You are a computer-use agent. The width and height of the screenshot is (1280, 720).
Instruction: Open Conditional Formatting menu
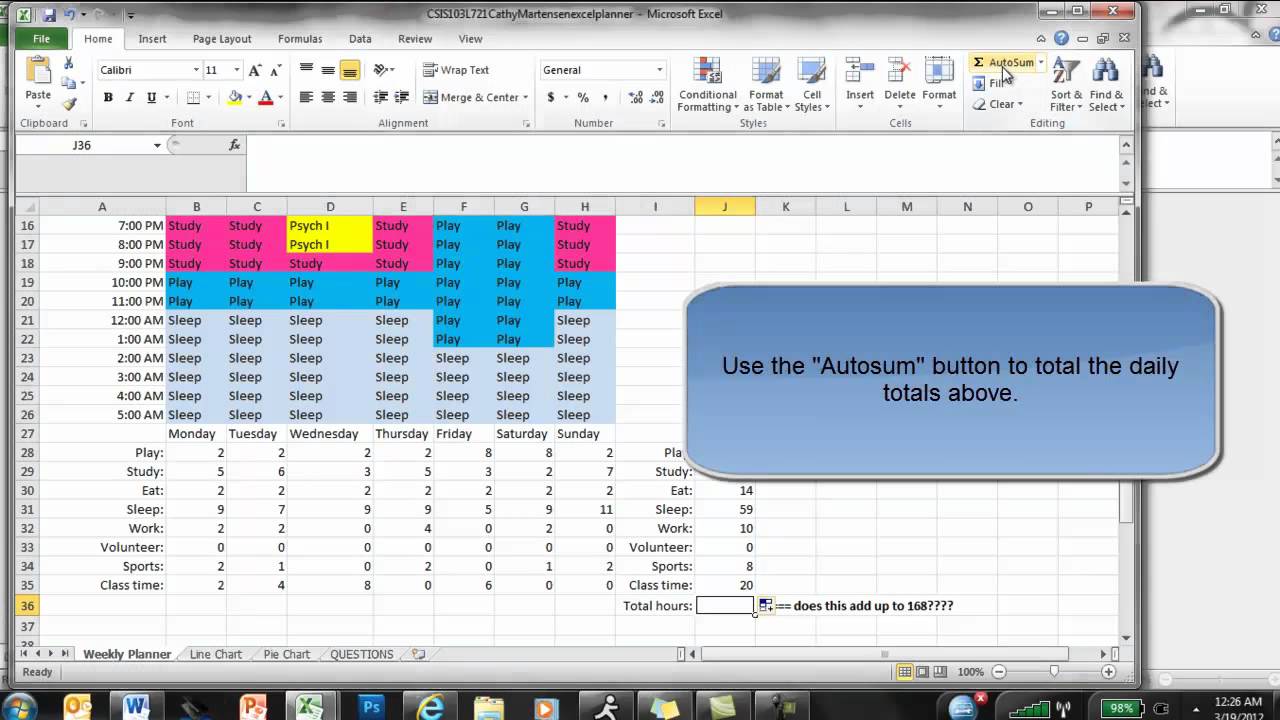click(x=708, y=84)
